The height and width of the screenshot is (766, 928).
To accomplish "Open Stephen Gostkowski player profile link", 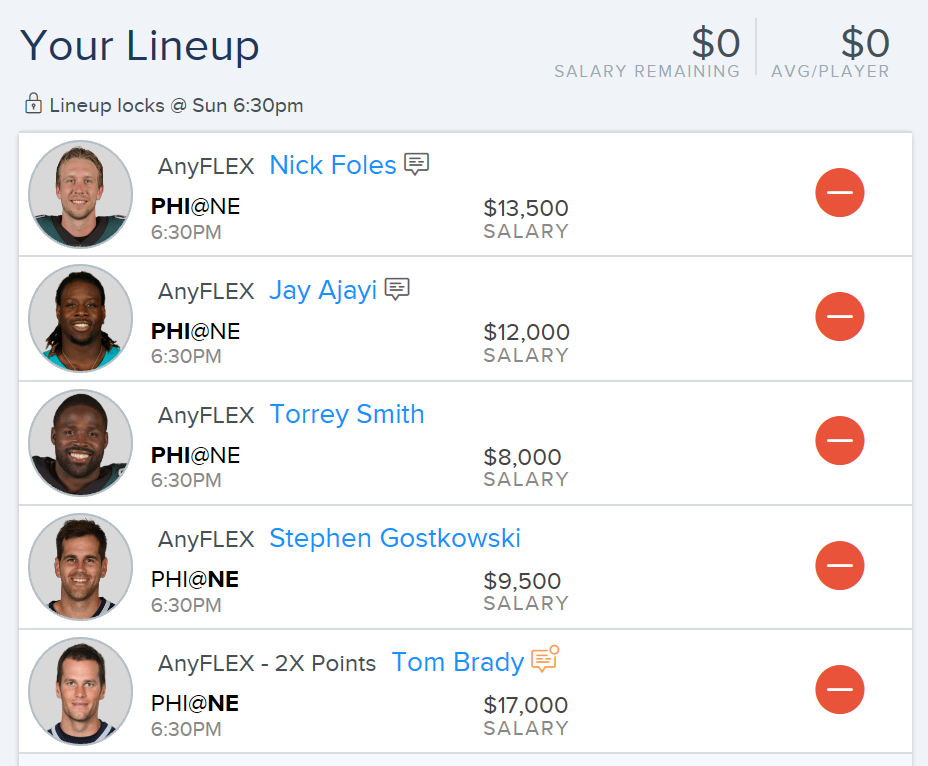I will 395,538.
